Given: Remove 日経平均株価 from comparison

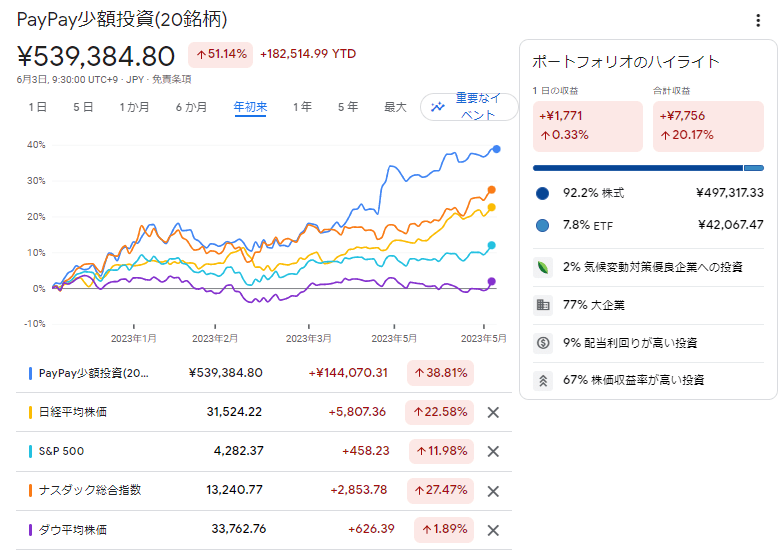Looking at the screenshot, I should tap(492, 412).
